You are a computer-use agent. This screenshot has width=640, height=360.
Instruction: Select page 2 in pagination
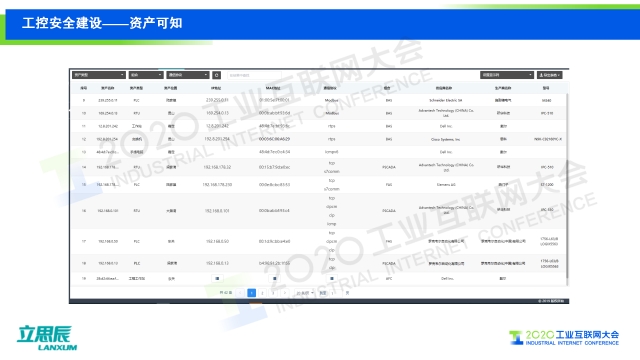[x=262, y=293]
